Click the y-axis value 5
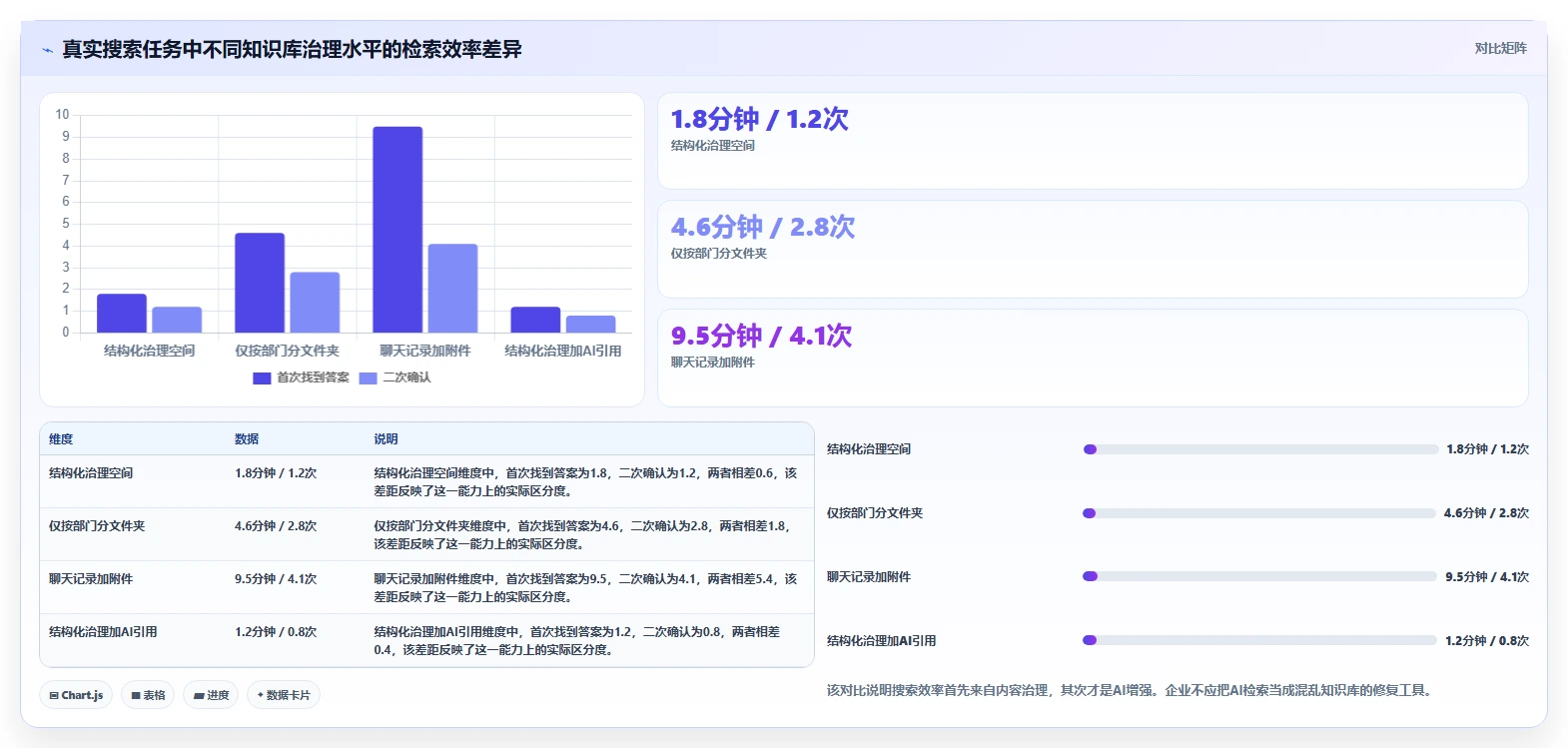The width and height of the screenshot is (1568, 748). coord(66,224)
